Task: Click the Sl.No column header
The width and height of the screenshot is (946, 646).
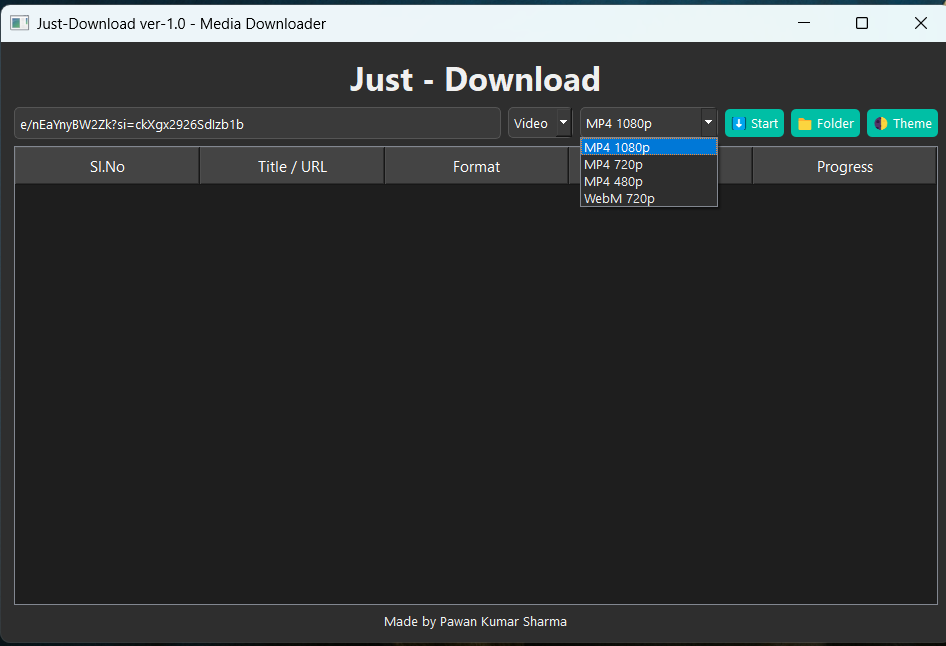Action: [x=107, y=167]
